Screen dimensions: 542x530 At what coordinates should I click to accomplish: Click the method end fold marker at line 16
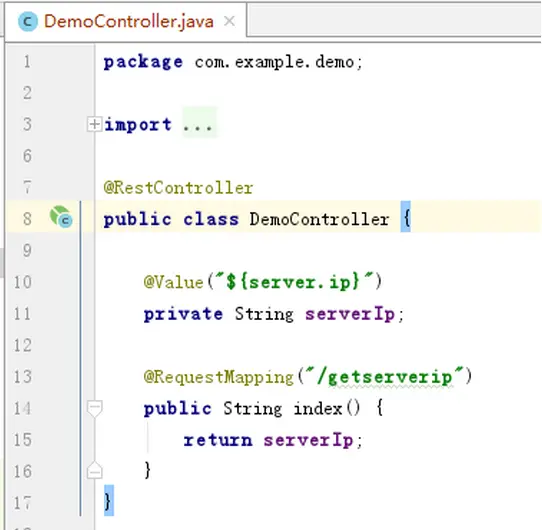[x=94, y=471]
